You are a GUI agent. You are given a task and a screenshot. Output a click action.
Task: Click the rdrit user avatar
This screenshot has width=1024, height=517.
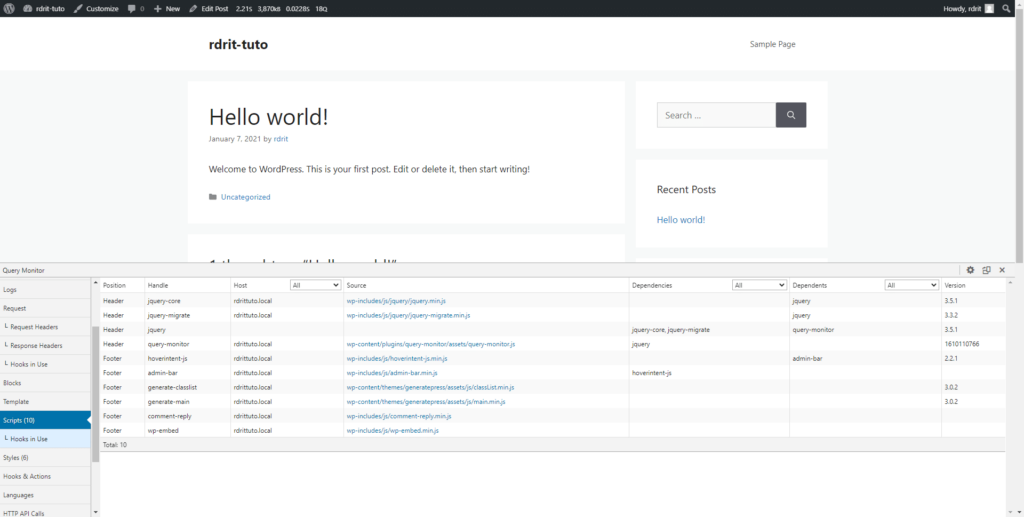(x=989, y=8)
